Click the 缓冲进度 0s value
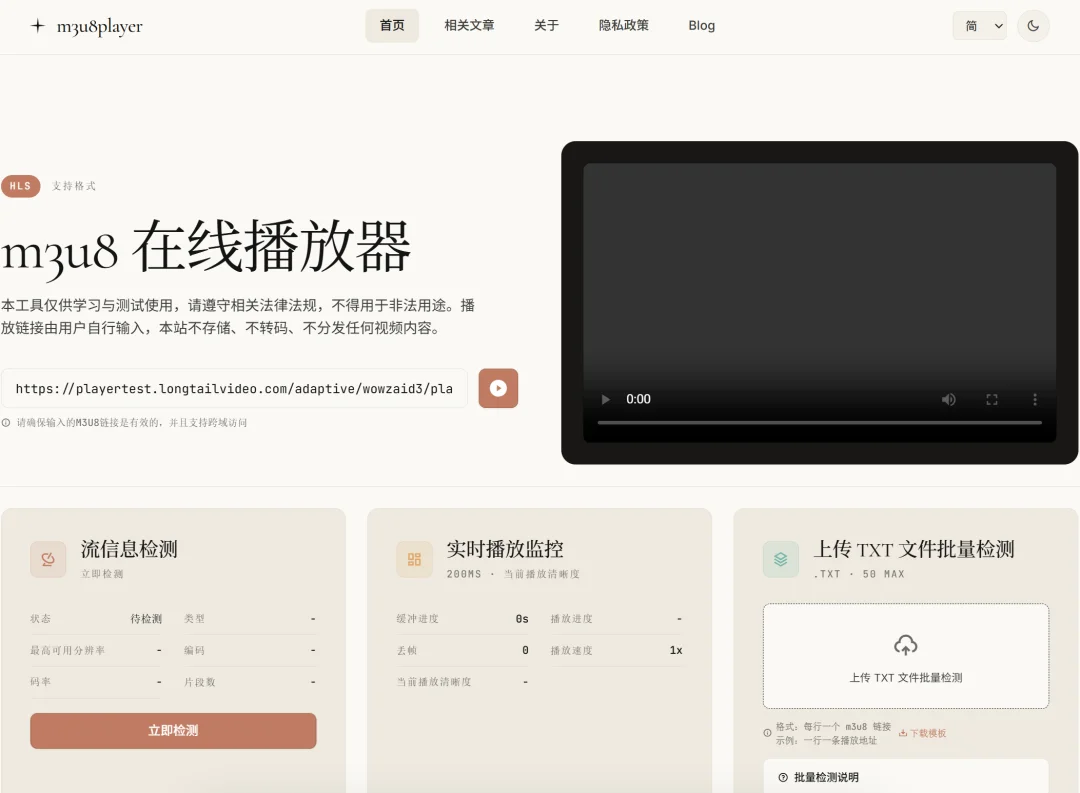This screenshot has height=793, width=1080. [x=522, y=619]
